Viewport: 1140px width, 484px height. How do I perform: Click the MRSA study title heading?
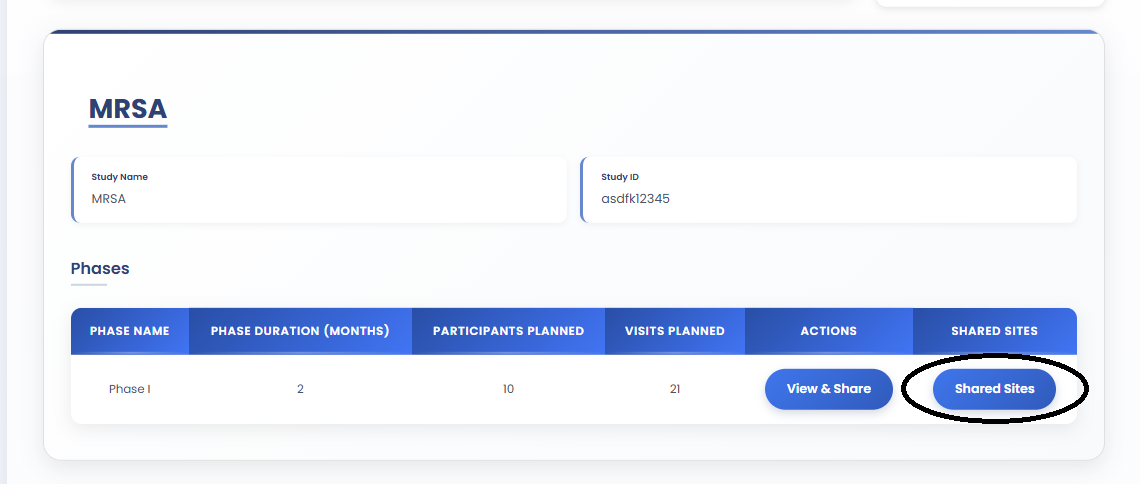pos(127,108)
